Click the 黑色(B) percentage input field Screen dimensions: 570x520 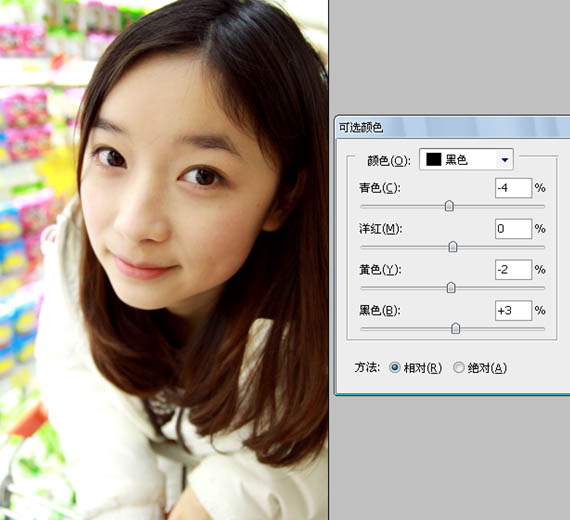(x=513, y=311)
